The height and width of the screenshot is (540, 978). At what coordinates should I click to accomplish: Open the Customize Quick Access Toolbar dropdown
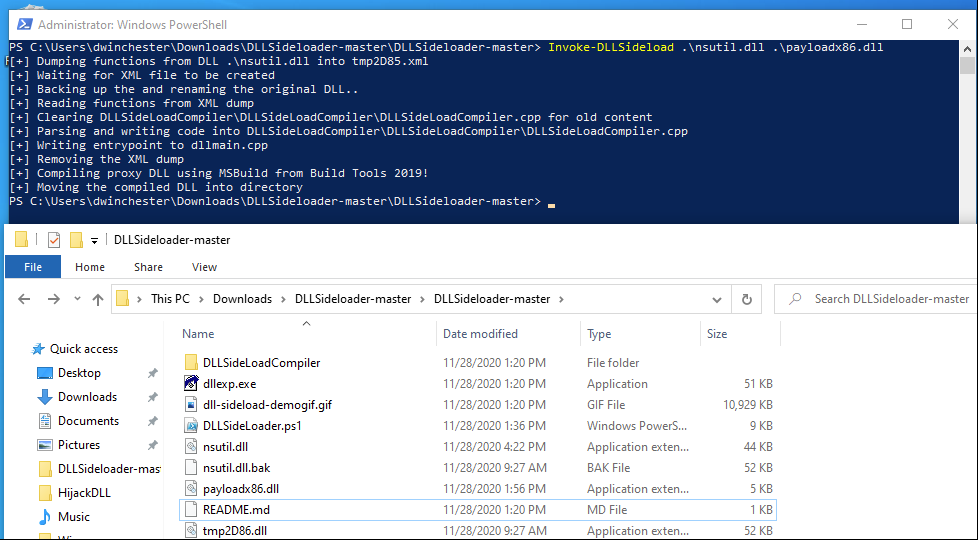click(94, 240)
